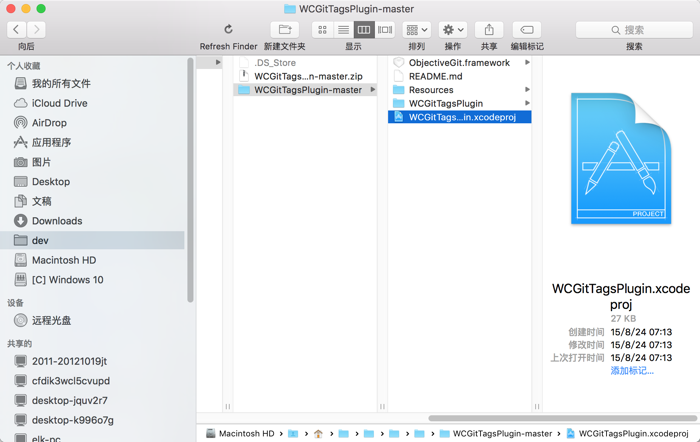Select the .DS_Store file
Screen dimensions: 700x442
[305, 63]
